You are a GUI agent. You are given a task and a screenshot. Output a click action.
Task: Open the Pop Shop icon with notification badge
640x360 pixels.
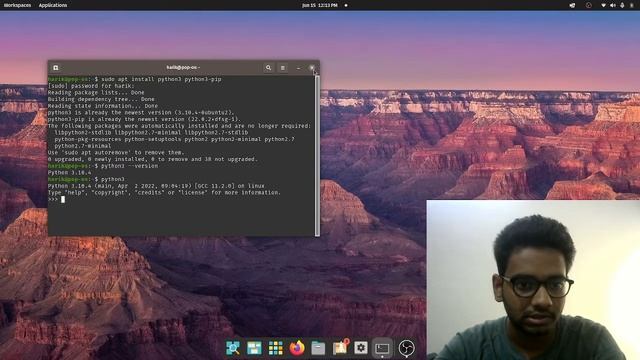point(340,347)
